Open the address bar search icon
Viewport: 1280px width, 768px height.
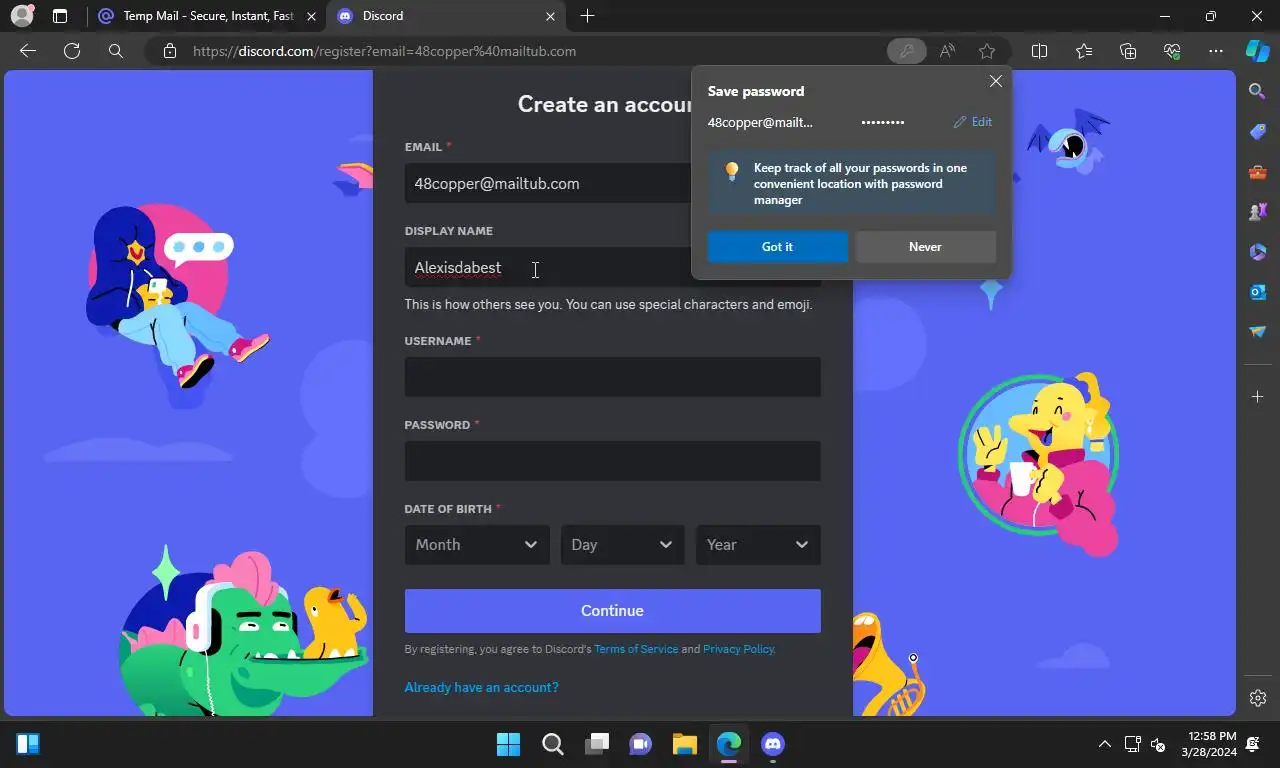click(116, 51)
